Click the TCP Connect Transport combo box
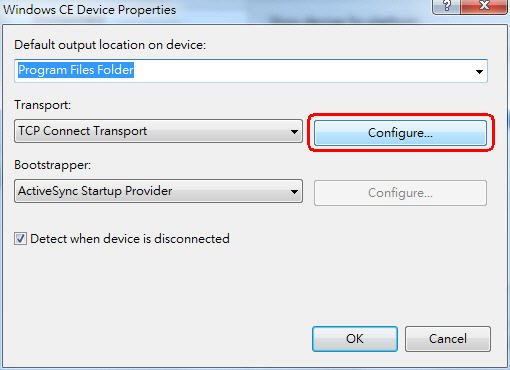Screen dimensions: 510x370 pos(158,131)
